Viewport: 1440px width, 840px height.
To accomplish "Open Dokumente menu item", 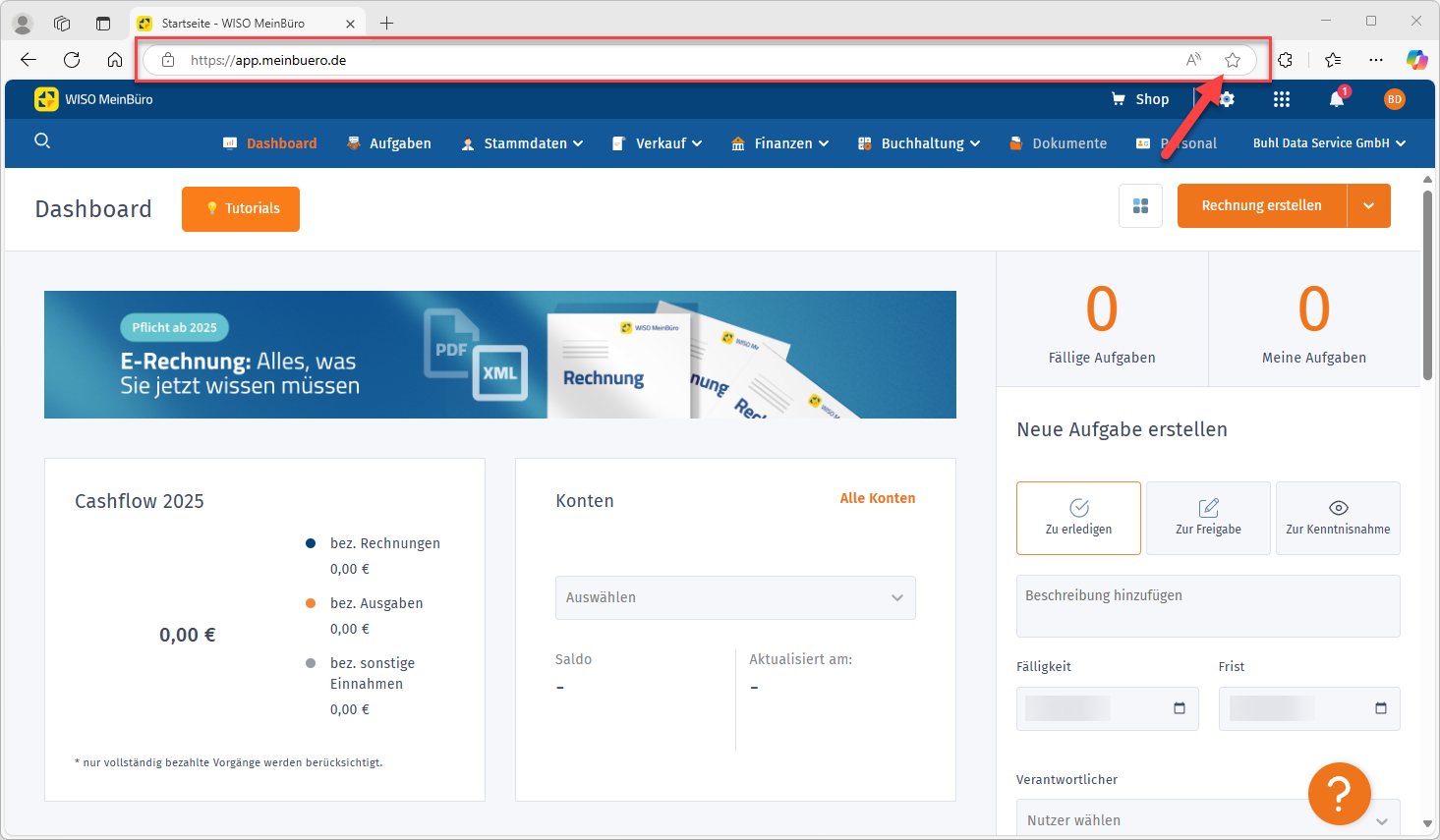I will pos(1059,143).
